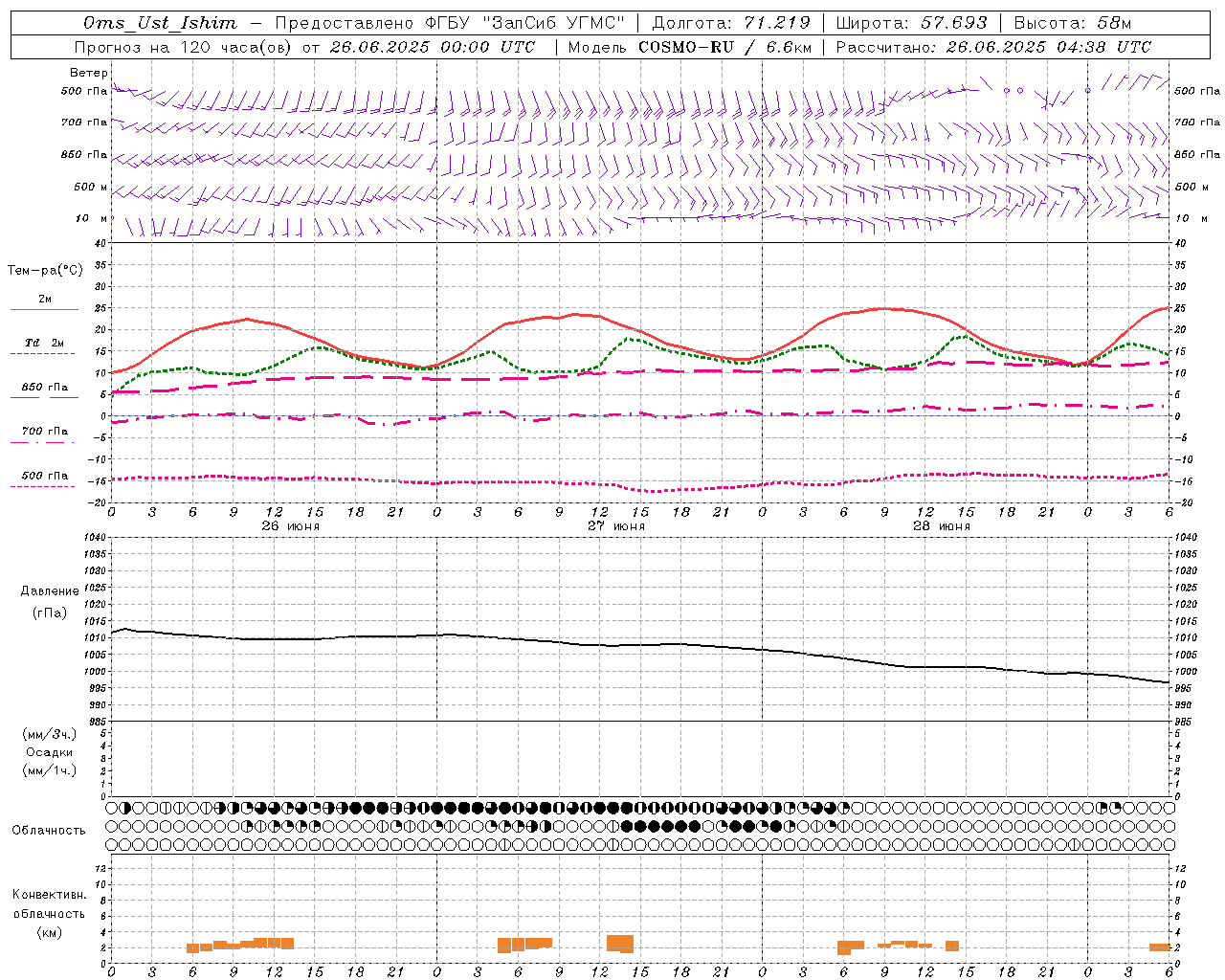Click the Широта: 57.693 header value
This screenshot has width=1225, height=980.
912,23
